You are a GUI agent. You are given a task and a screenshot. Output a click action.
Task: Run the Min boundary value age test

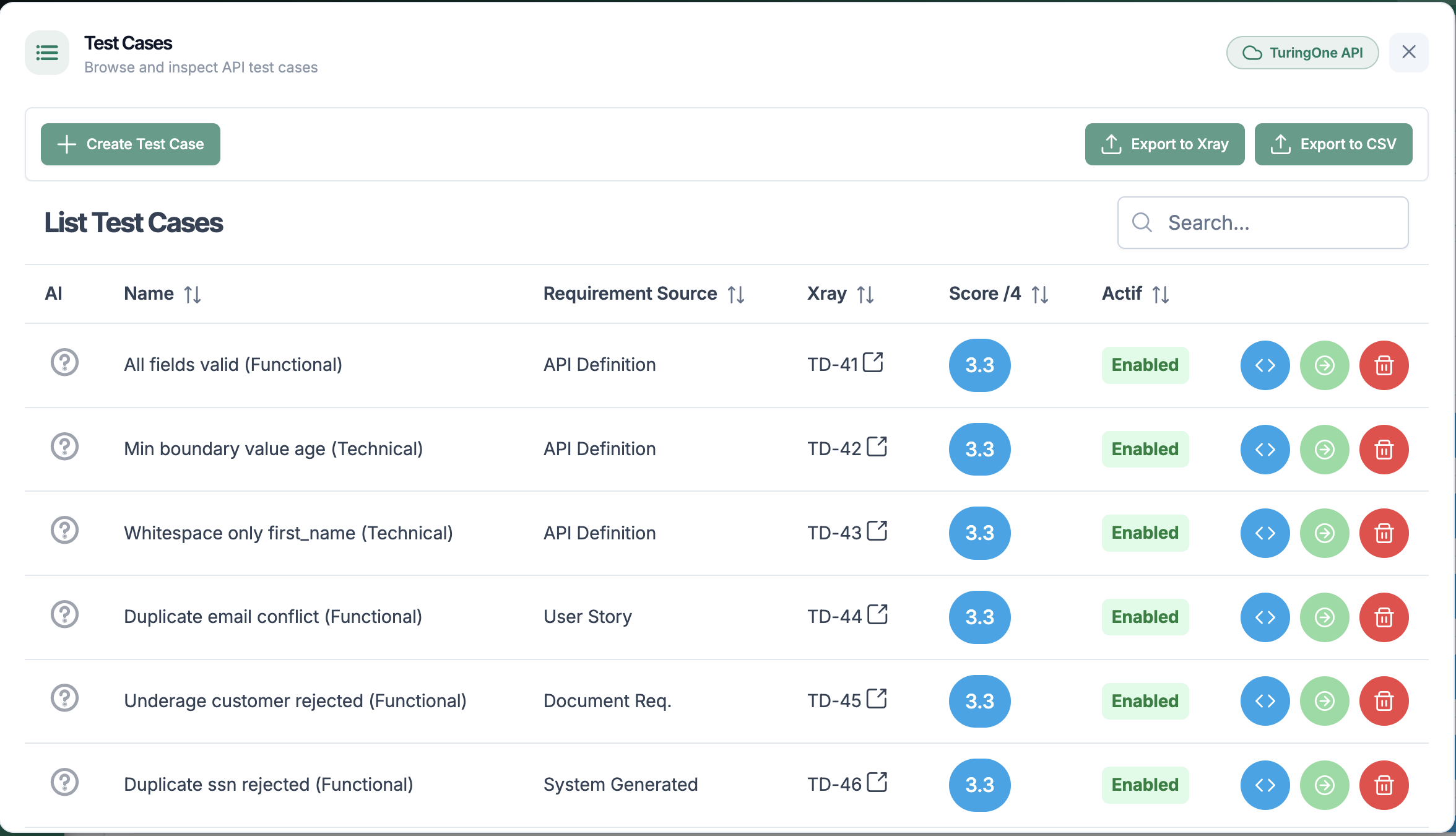click(x=1324, y=450)
